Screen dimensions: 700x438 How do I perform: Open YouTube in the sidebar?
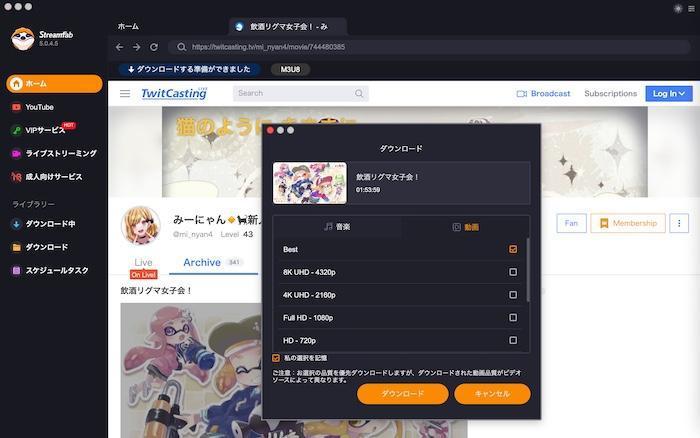click(39, 107)
